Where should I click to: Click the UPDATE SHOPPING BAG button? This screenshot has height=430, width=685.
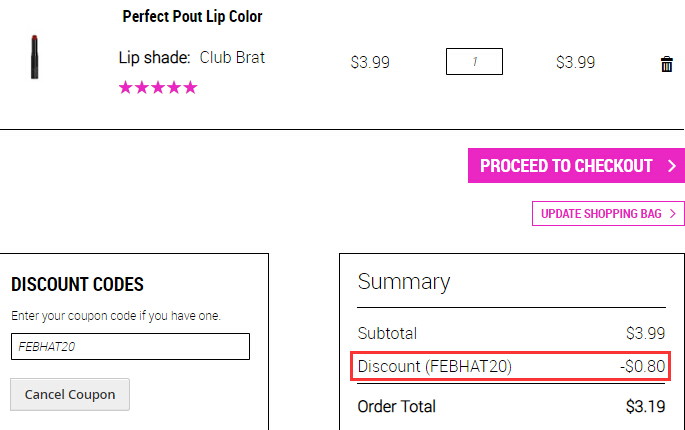(608, 214)
